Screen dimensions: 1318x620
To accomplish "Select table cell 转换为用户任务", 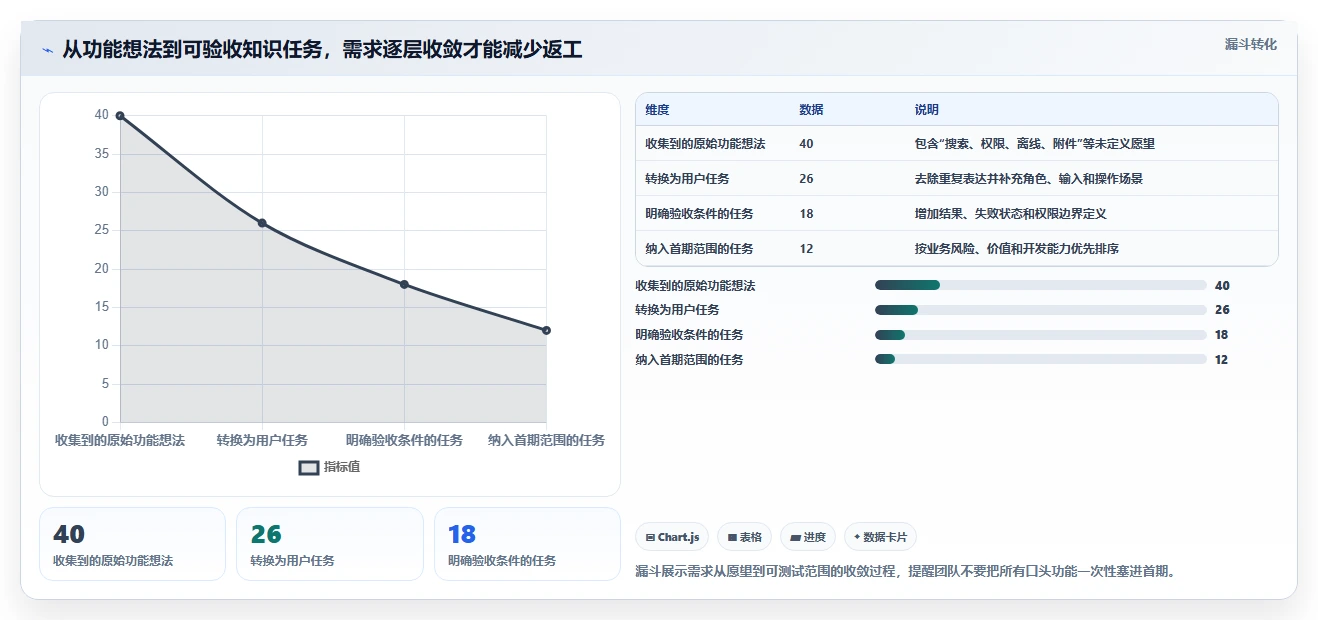I will coord(687,179).
